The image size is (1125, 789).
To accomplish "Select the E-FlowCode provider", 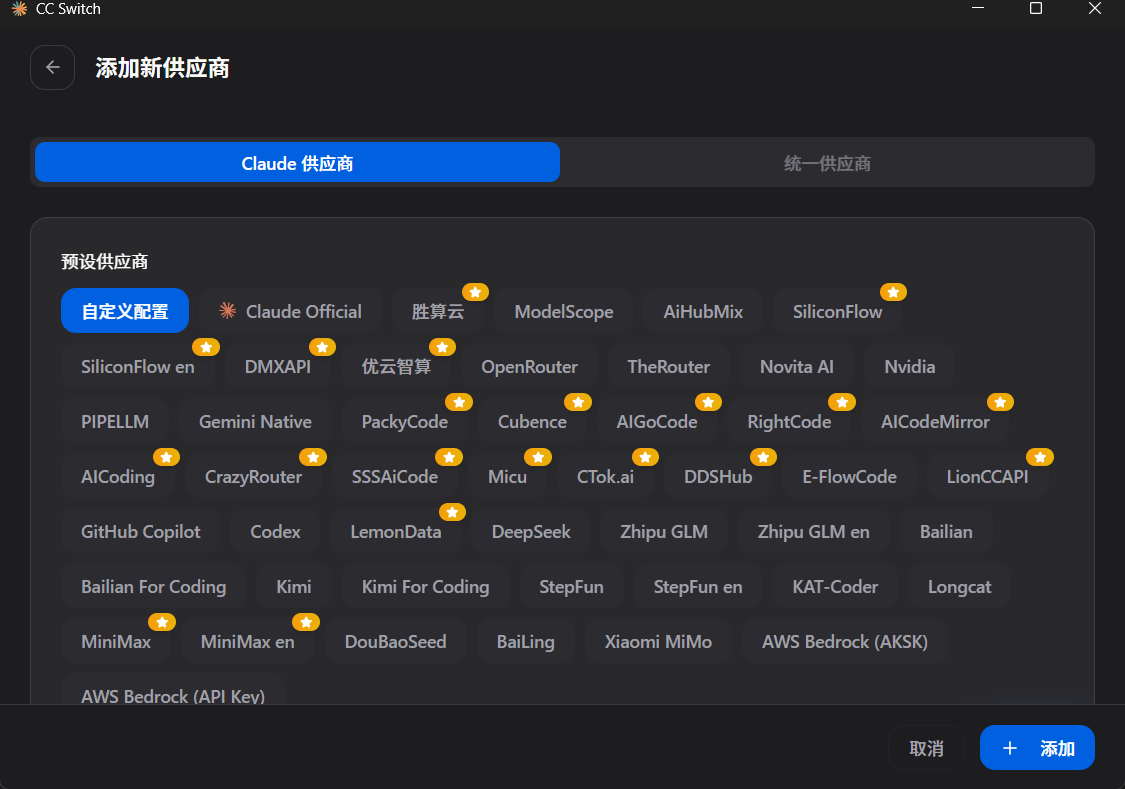I will click(849, 476).
